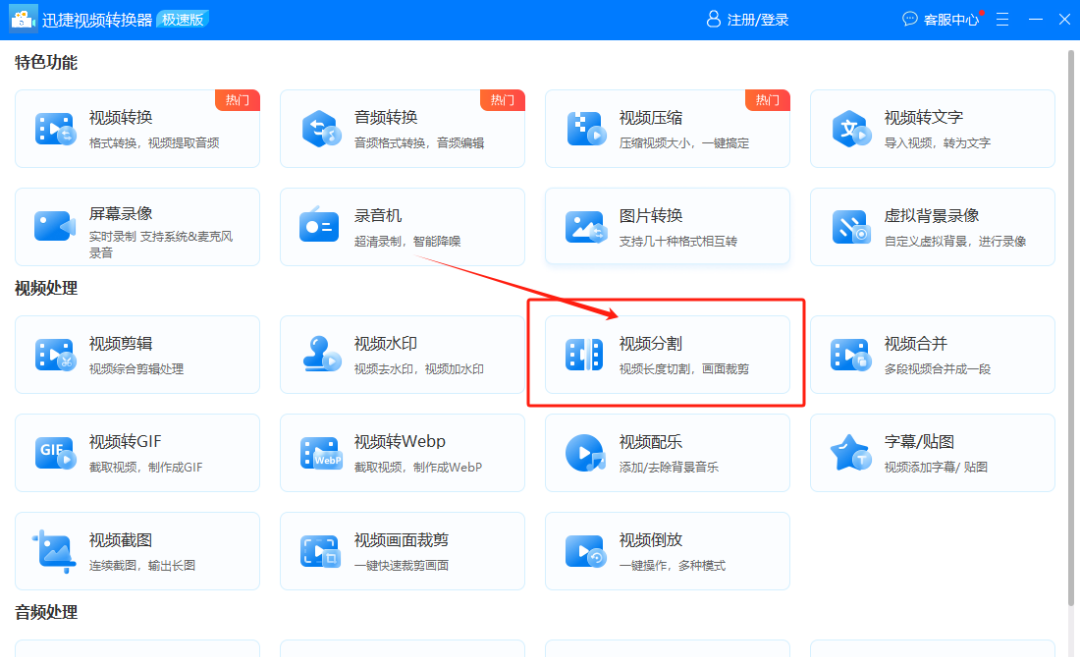Click the 视频压缩 card title

[x=651, y=117]
